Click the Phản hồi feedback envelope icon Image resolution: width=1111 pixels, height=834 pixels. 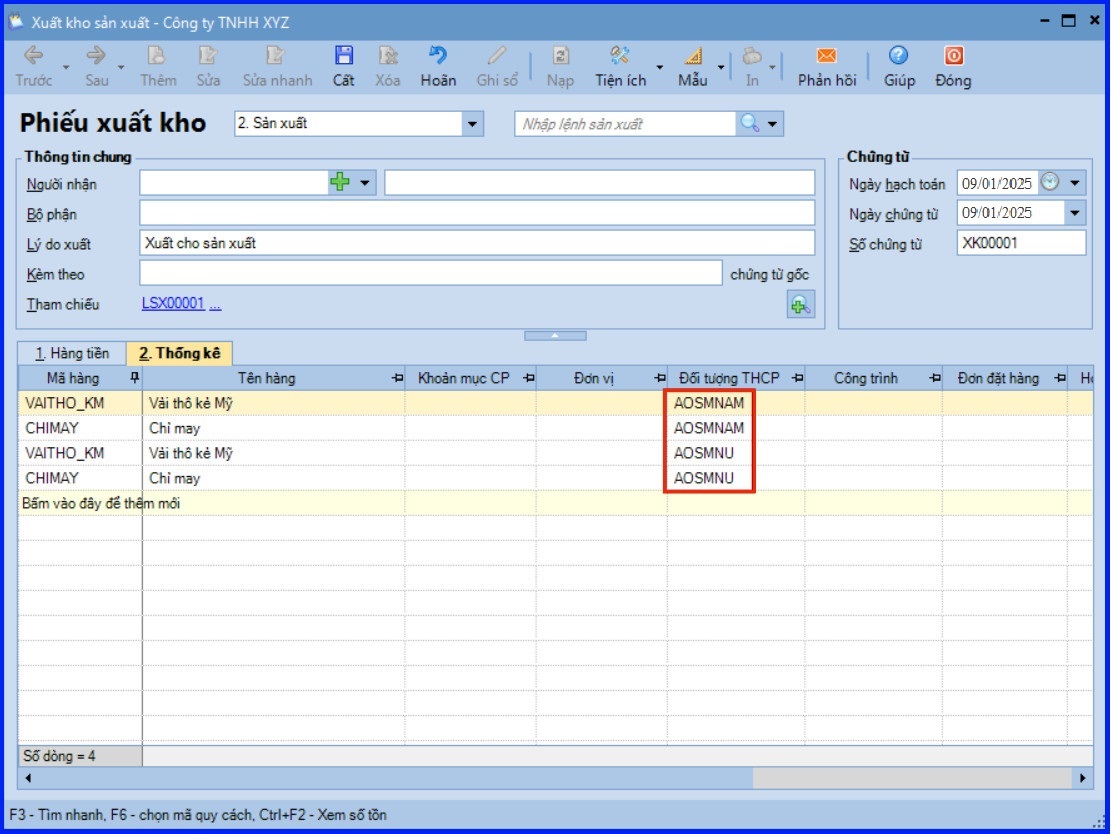826,57
